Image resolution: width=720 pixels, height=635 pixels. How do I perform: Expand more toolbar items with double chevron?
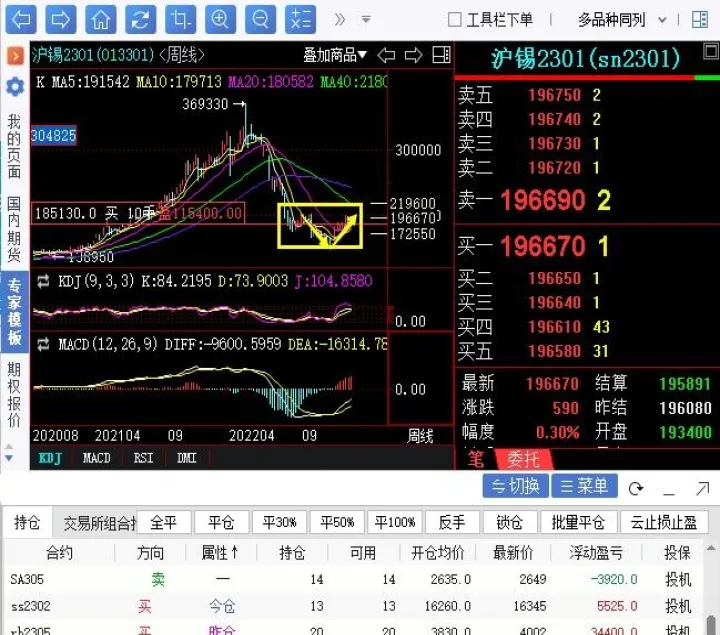coord(340,19)
